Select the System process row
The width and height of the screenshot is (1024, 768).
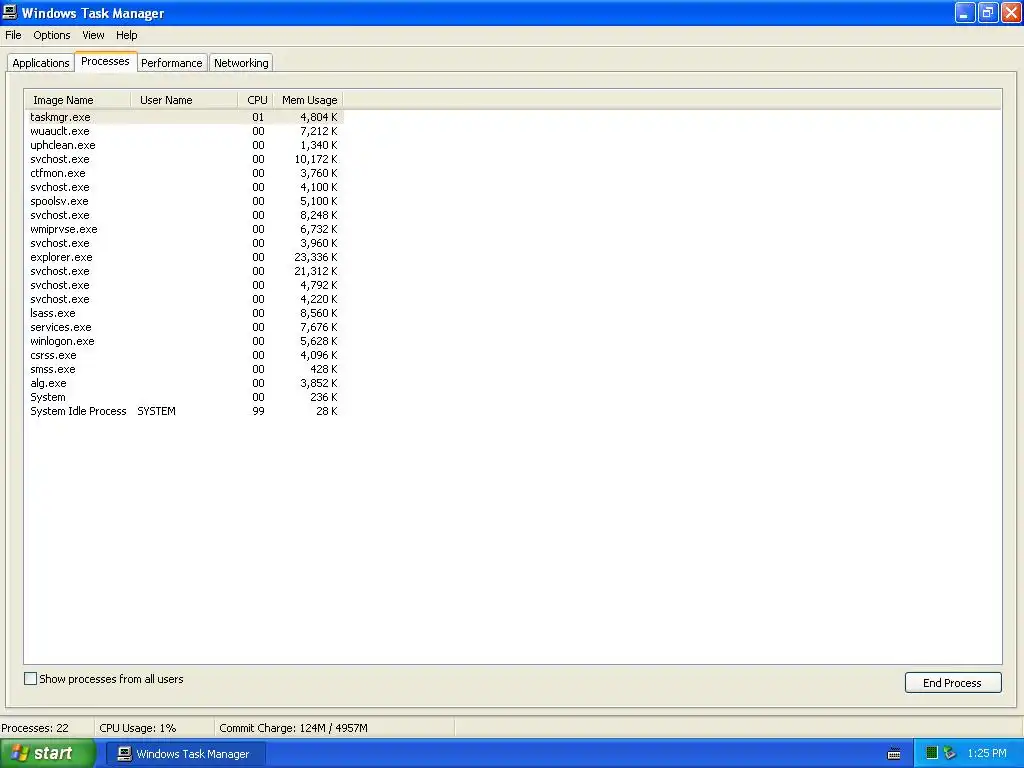pyautogui.click(x=184, y=397)
